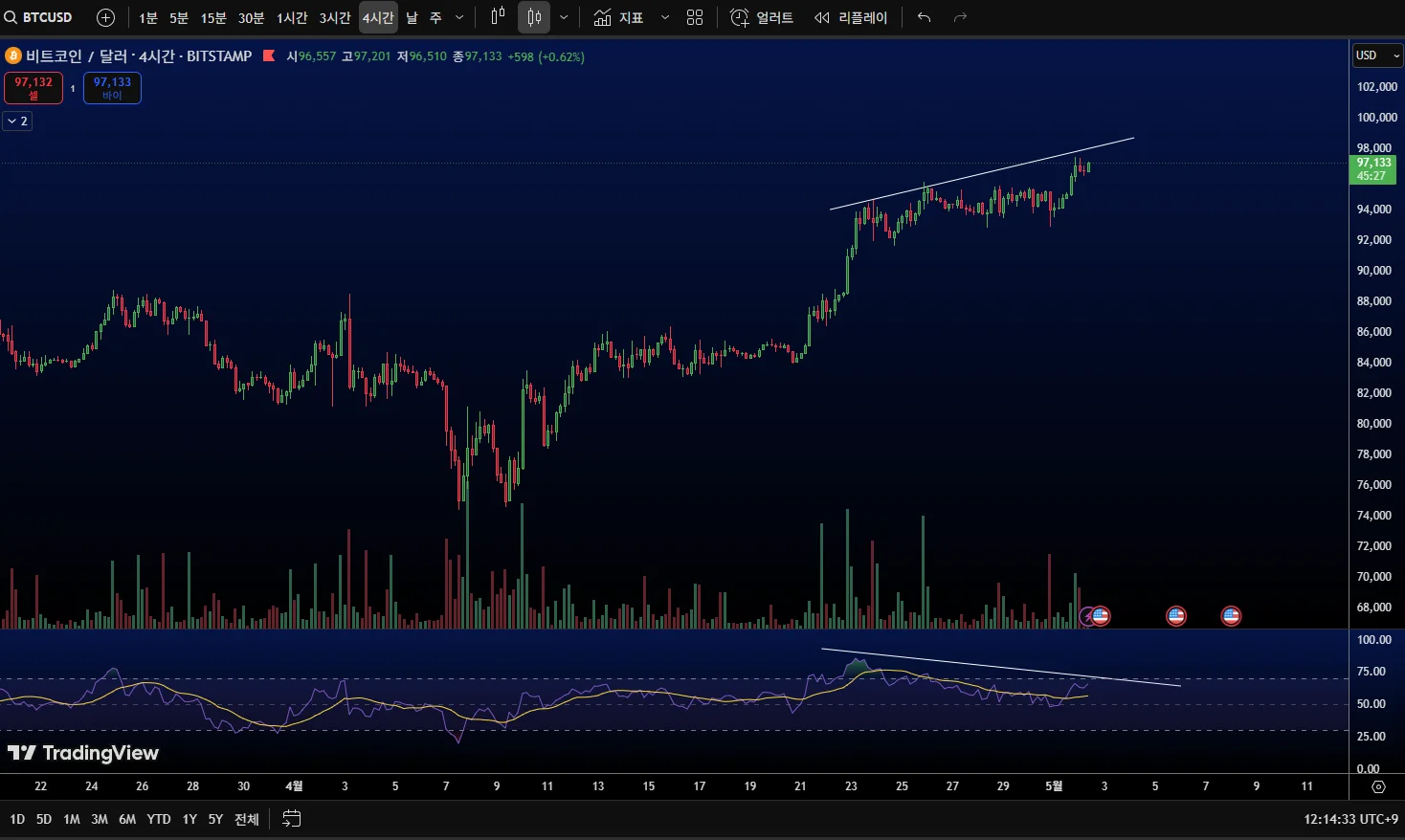This screenshot has height=840, width=1405.
Task: Set date range to YTD
Action: point(159,819)
